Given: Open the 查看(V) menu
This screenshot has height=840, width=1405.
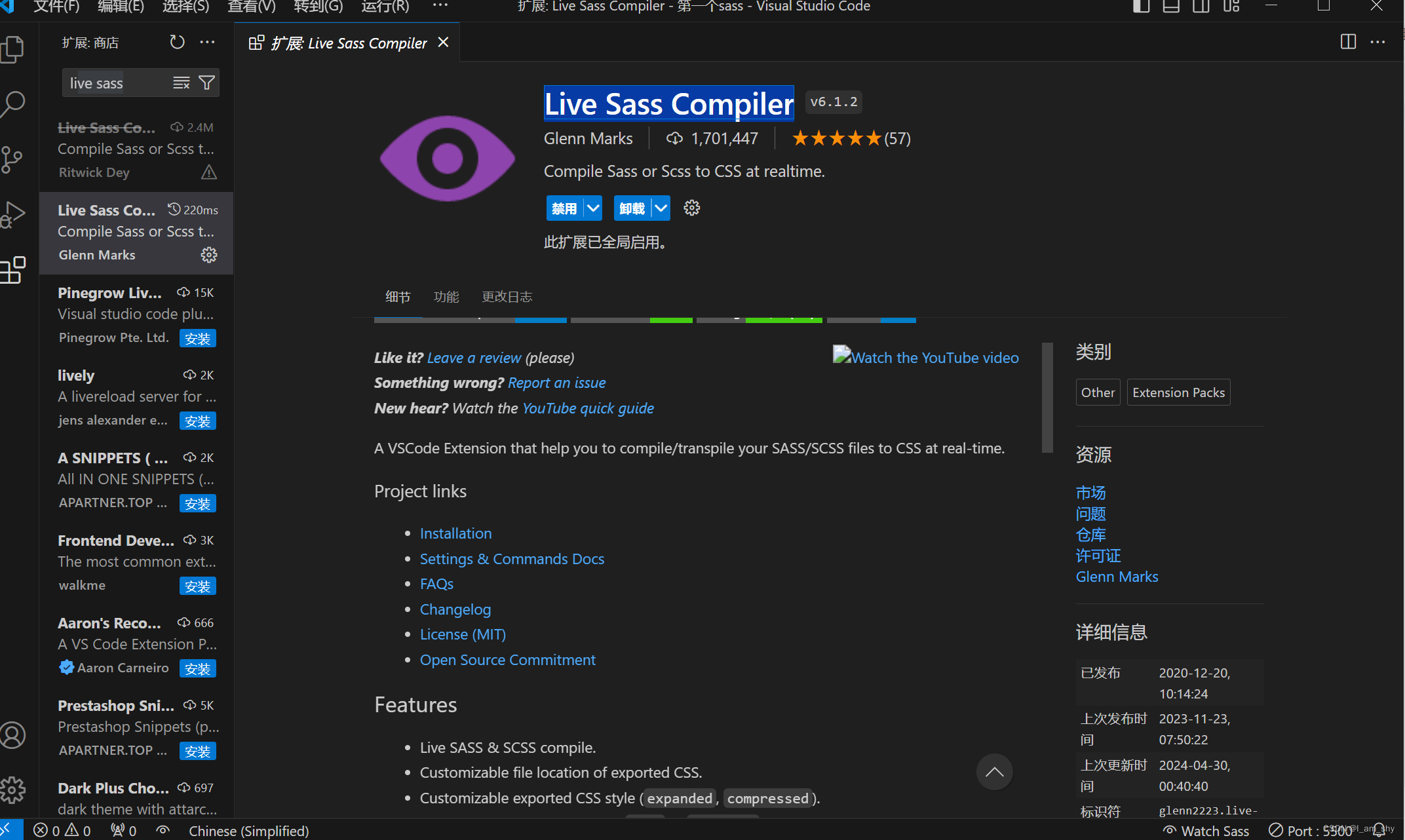Looking at the screenshot, I should coord(252,7).
